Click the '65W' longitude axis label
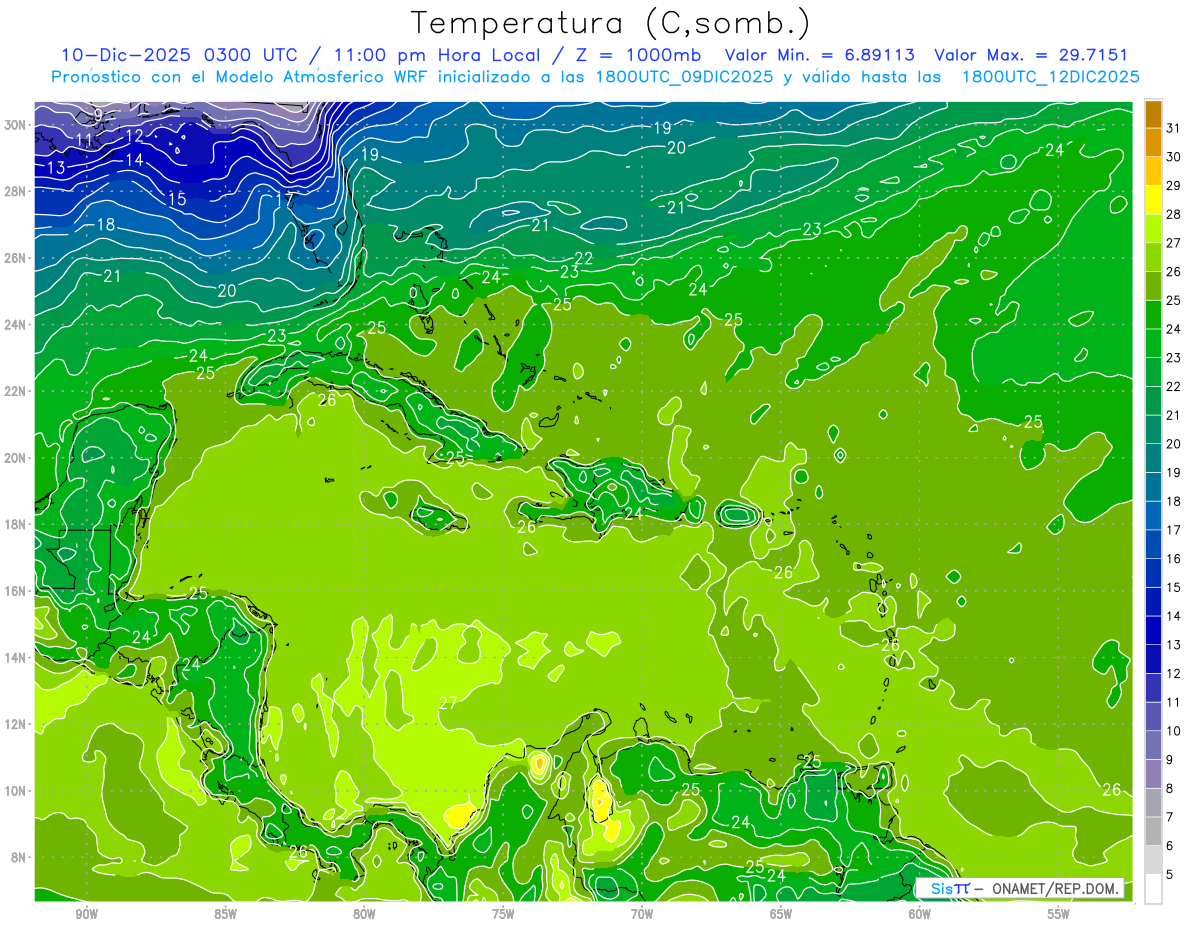 click(x=781, y=914)
